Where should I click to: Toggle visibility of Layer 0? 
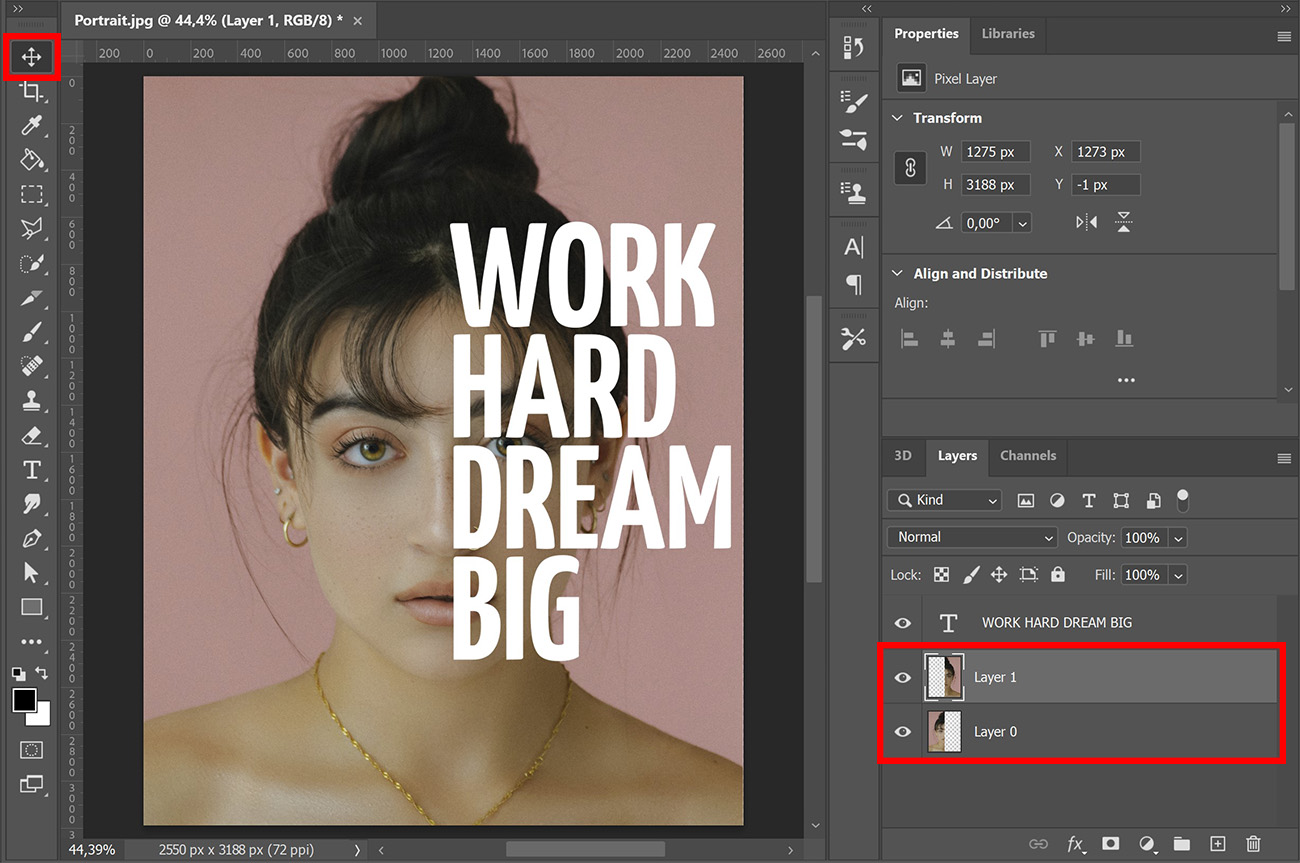[902, 731]
